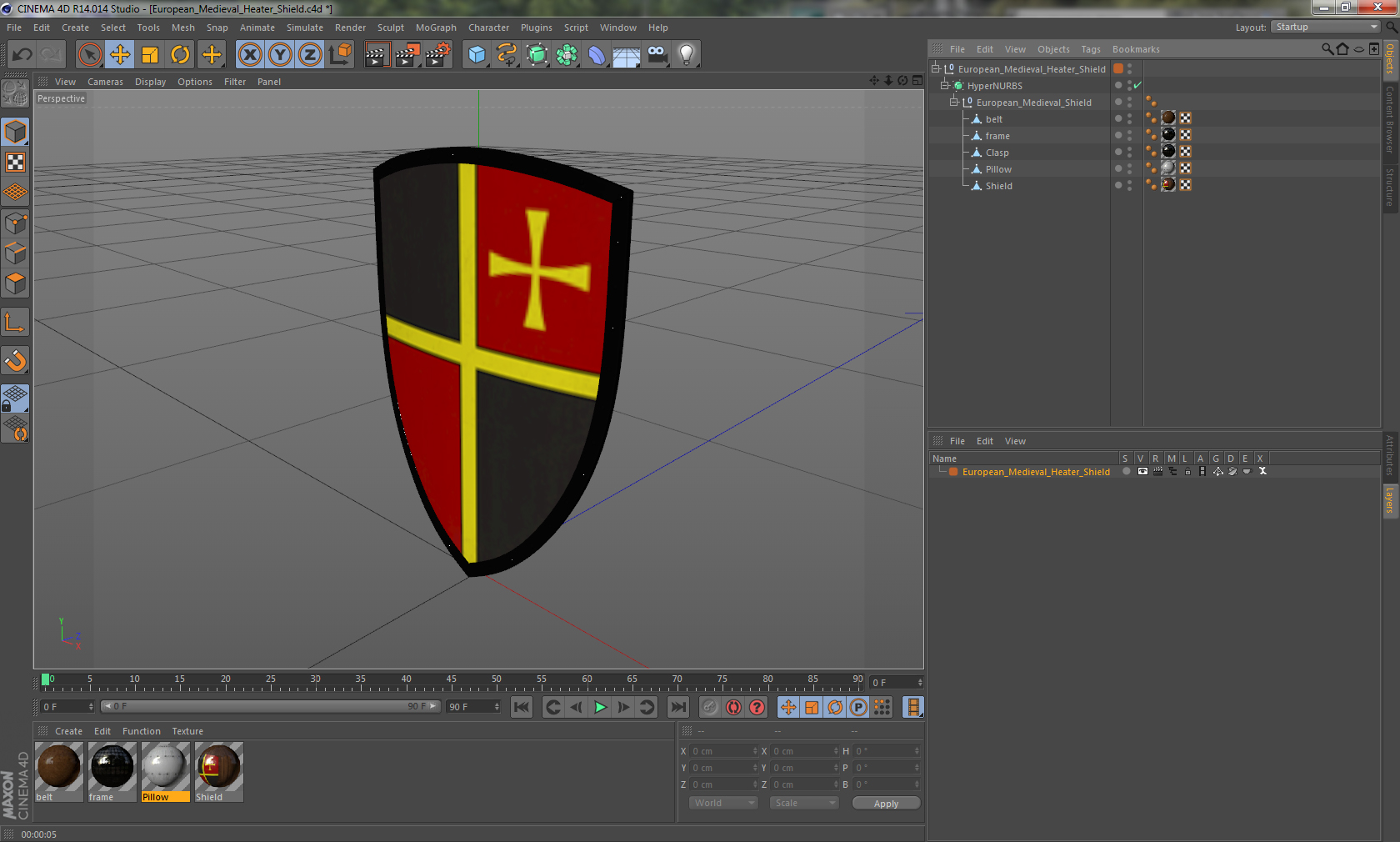The image size is (1400, 842).
Task: Collapse European_Medieval_Shield group node
Action: coord(954,102)
